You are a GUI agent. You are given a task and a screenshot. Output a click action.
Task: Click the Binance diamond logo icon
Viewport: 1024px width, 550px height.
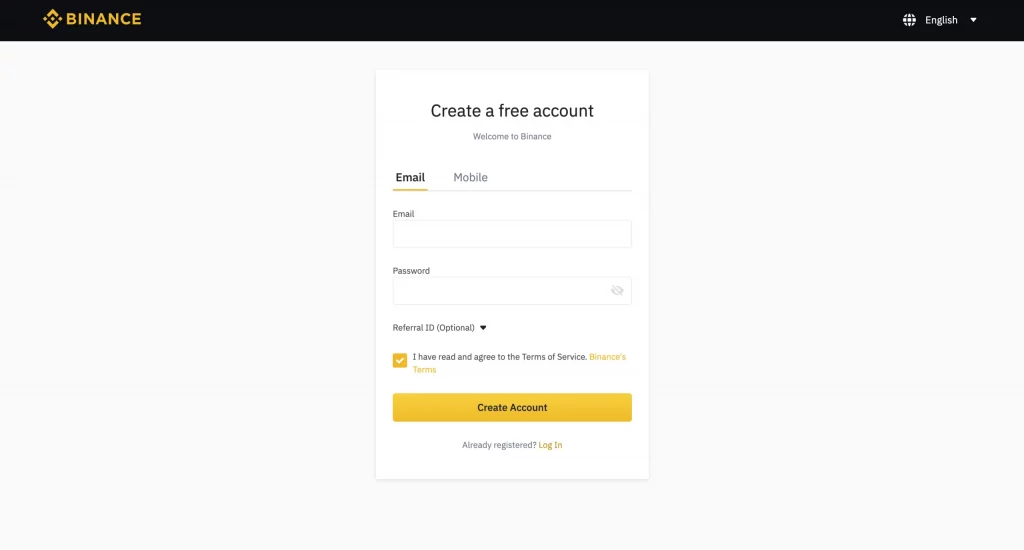click(x=52, y=19)
